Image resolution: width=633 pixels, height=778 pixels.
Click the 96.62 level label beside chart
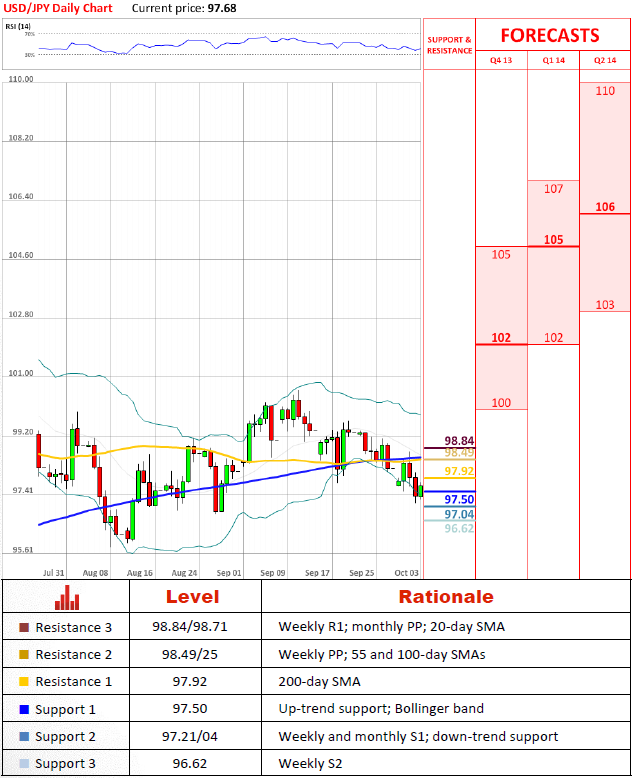click(459, 528)
